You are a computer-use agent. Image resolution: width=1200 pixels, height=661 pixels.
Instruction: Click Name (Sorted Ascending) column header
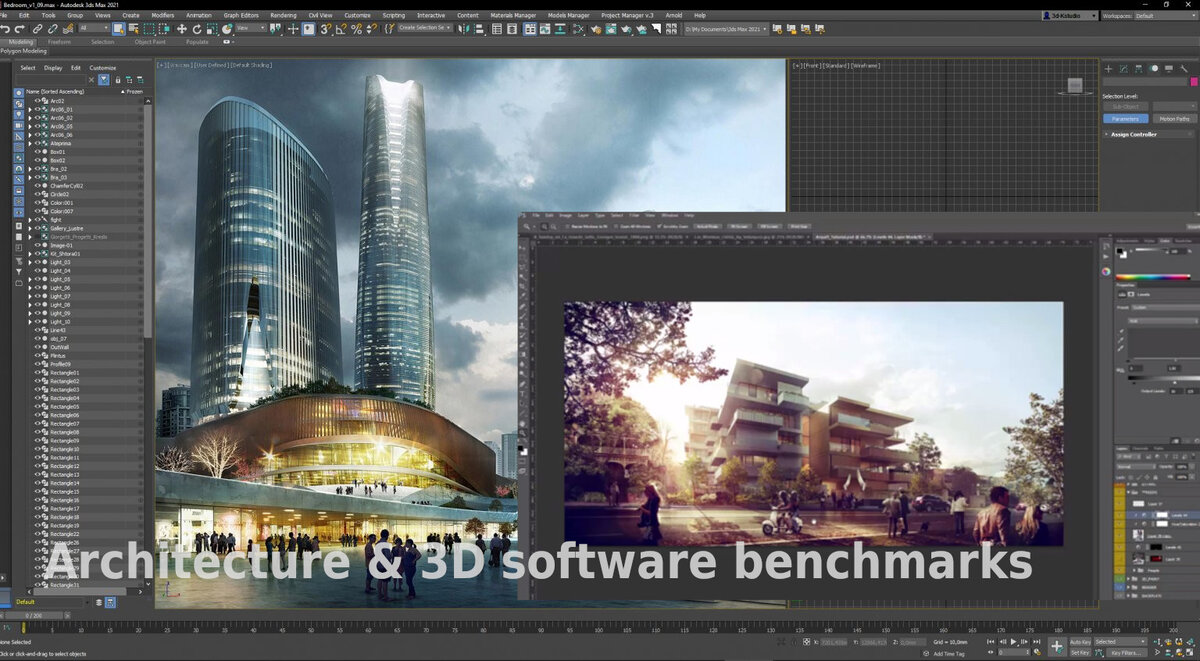[x=55, y=91]
